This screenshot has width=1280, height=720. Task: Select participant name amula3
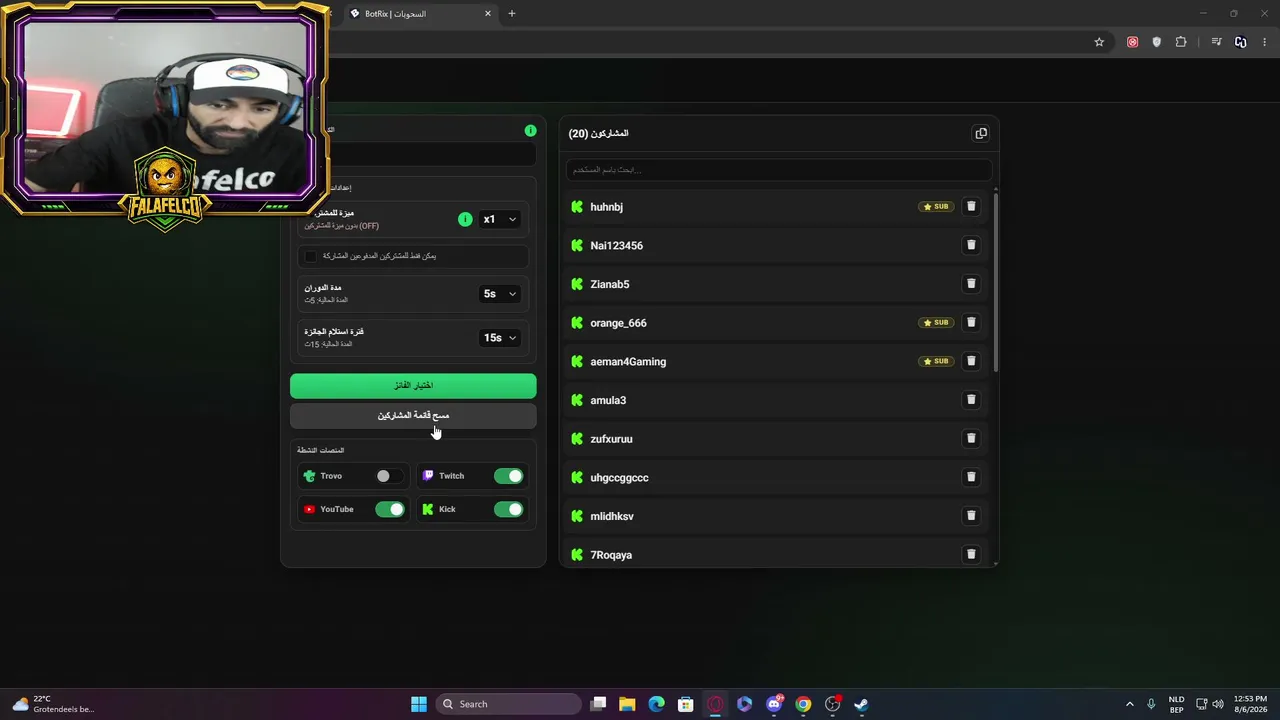click(608, 400)
